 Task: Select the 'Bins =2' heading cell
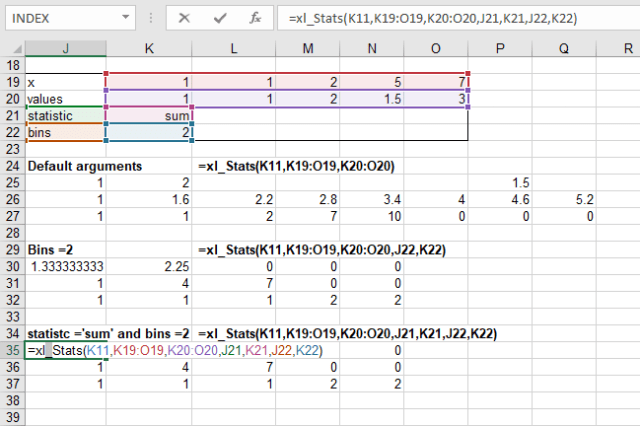(65, 249)
